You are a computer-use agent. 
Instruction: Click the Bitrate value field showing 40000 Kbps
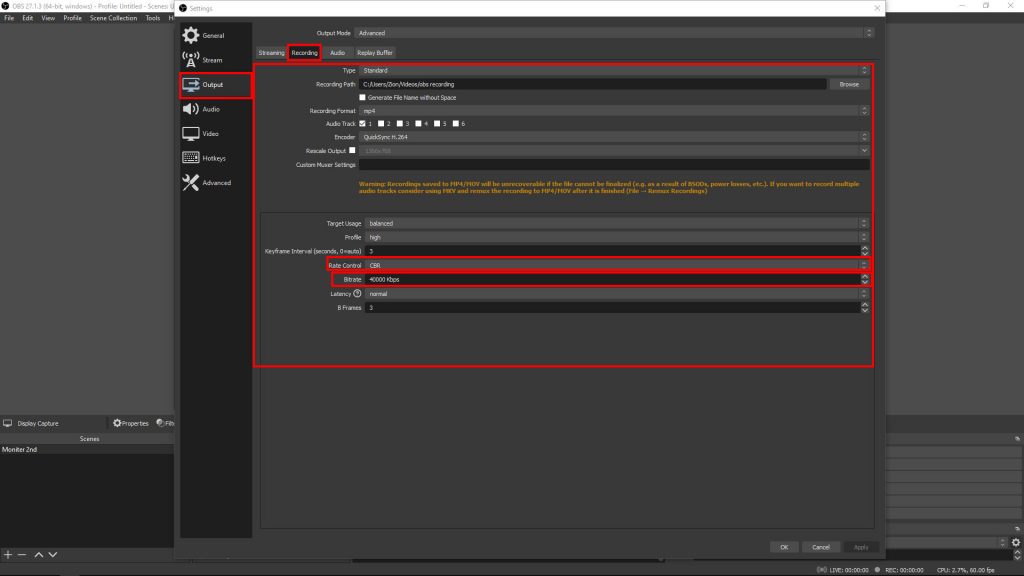pos(613,280)
